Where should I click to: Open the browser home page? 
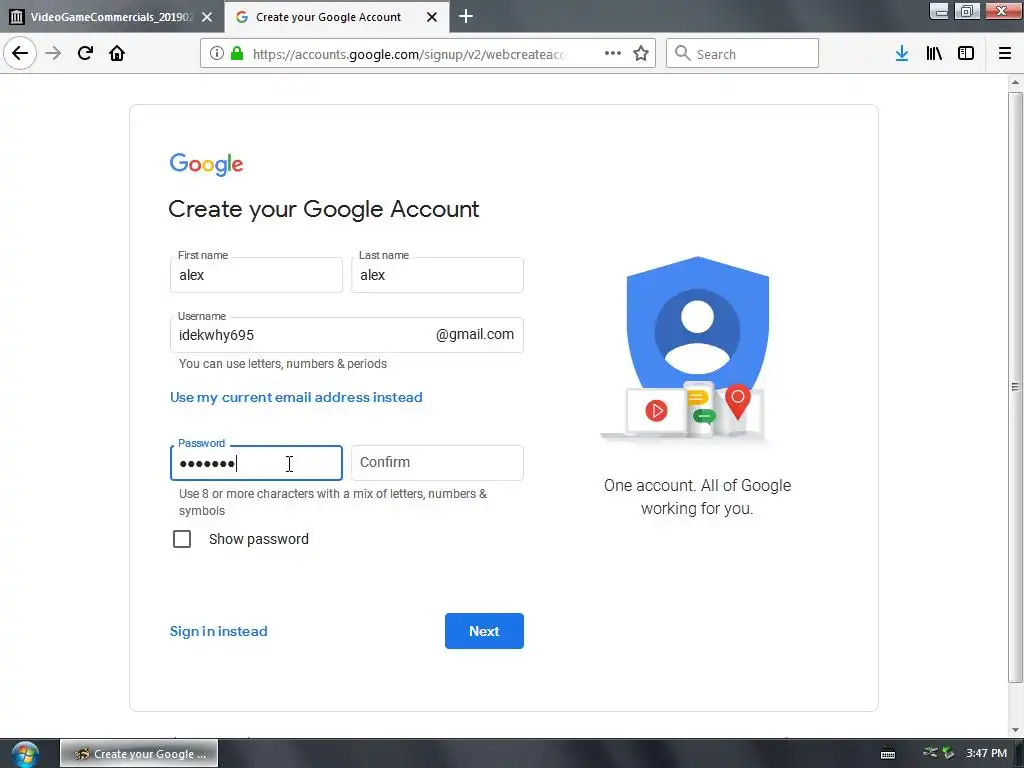[x=117, y=53]
